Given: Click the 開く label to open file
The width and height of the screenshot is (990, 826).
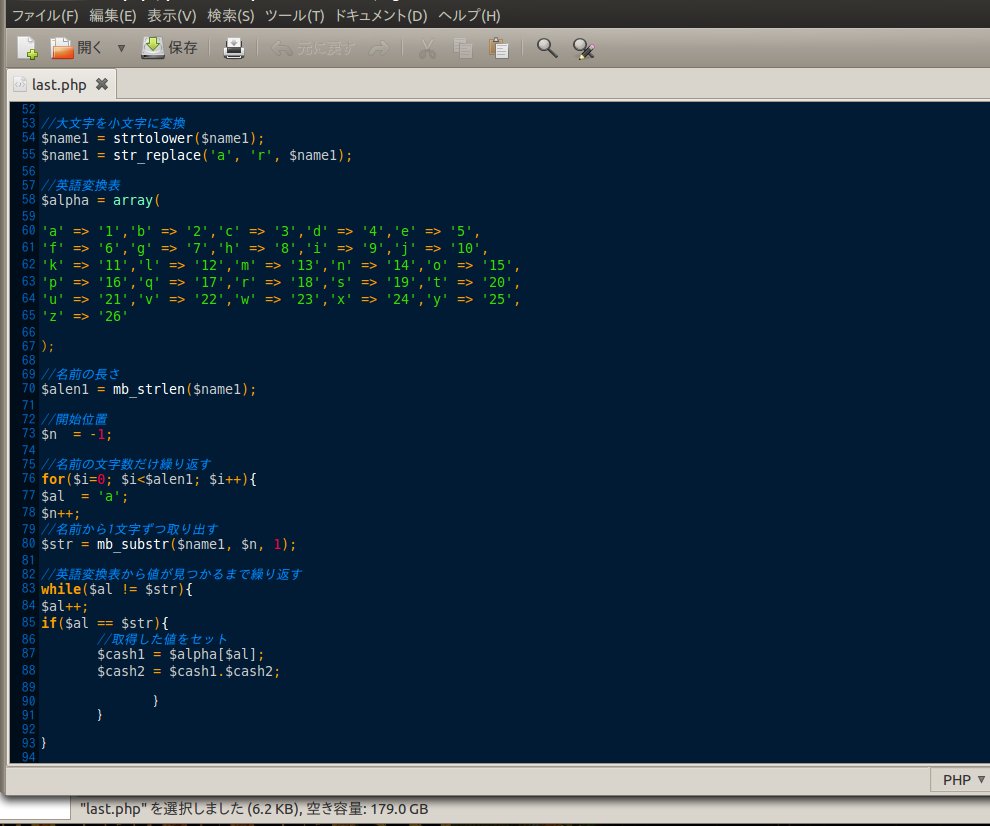Looking at the screenshot, I should point(90,48).
